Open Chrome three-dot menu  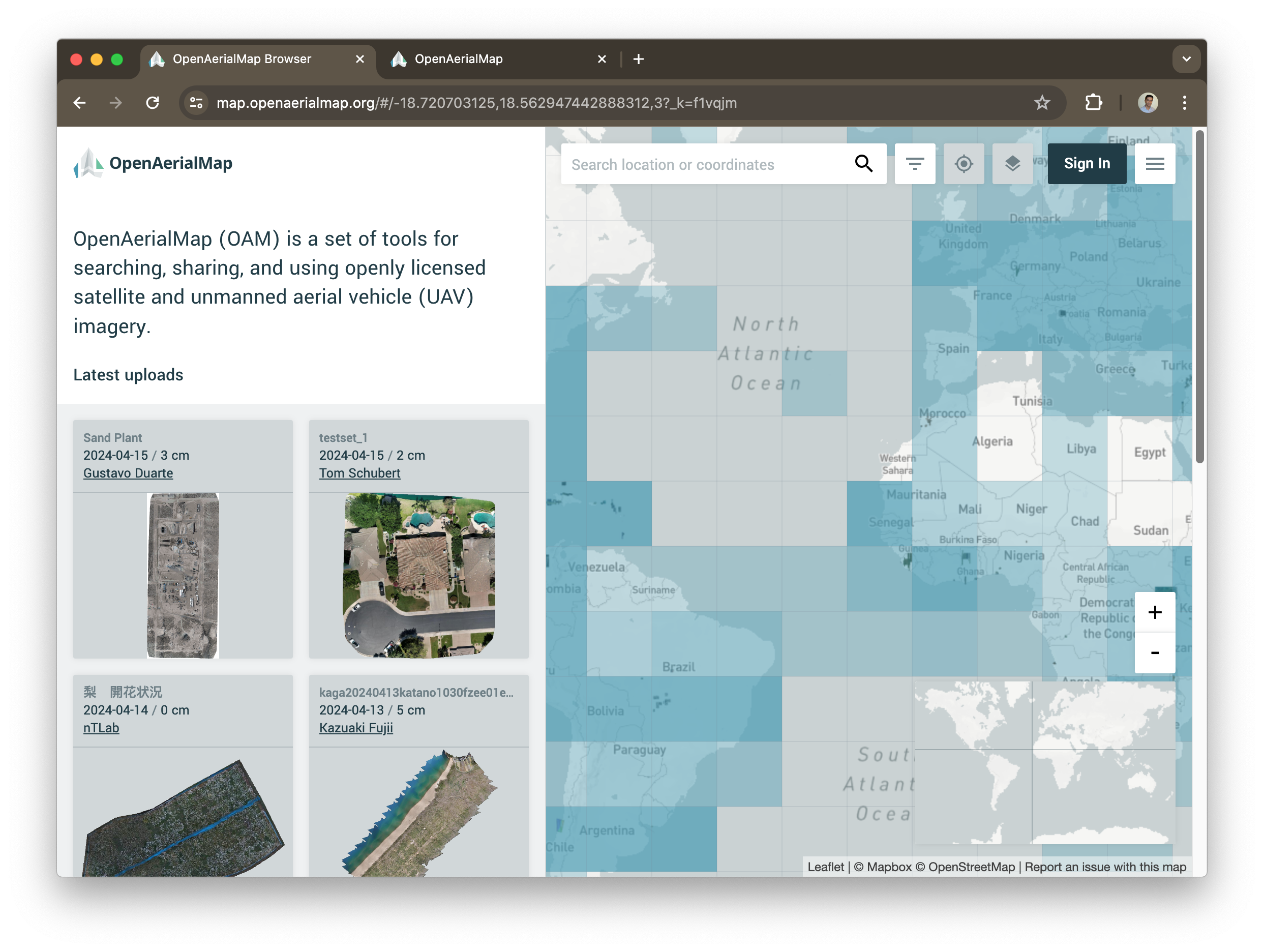(x=1184, y=103)
